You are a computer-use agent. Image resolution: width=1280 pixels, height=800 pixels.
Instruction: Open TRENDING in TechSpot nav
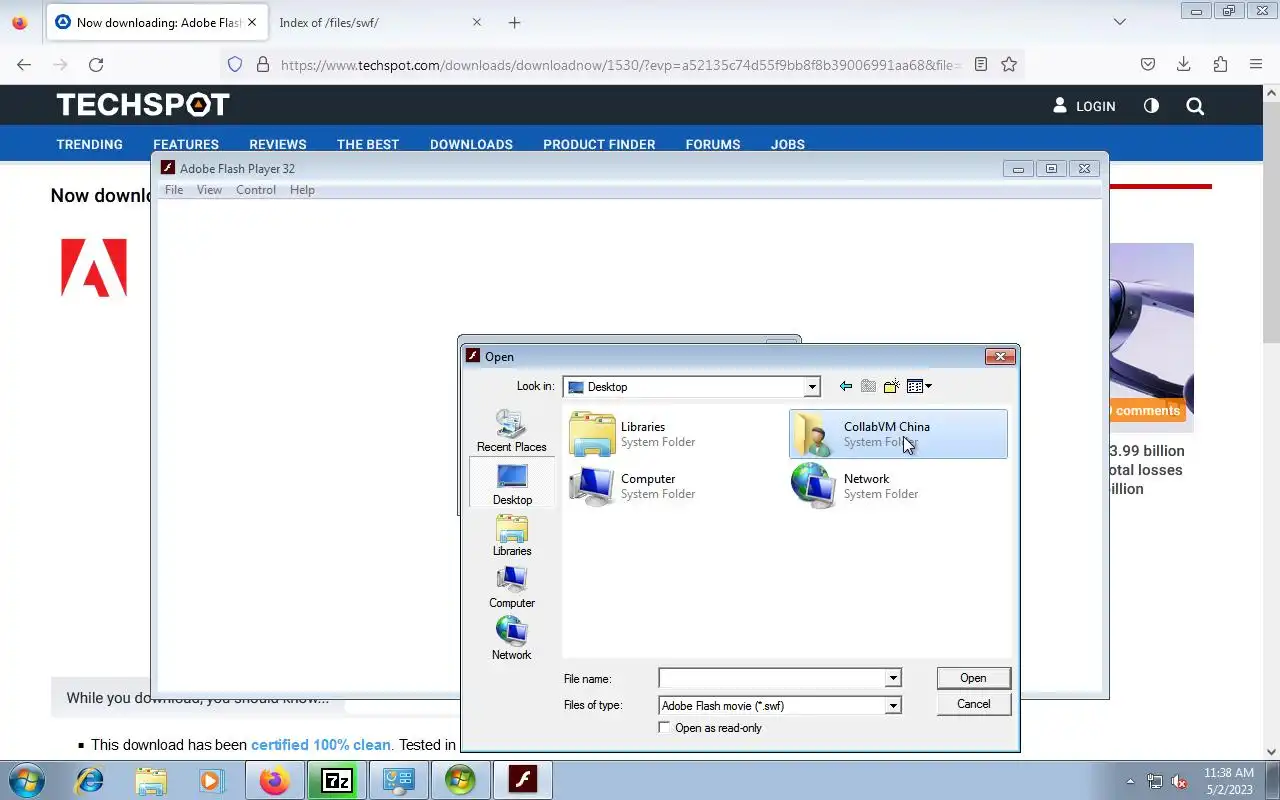tap(90, 144)
